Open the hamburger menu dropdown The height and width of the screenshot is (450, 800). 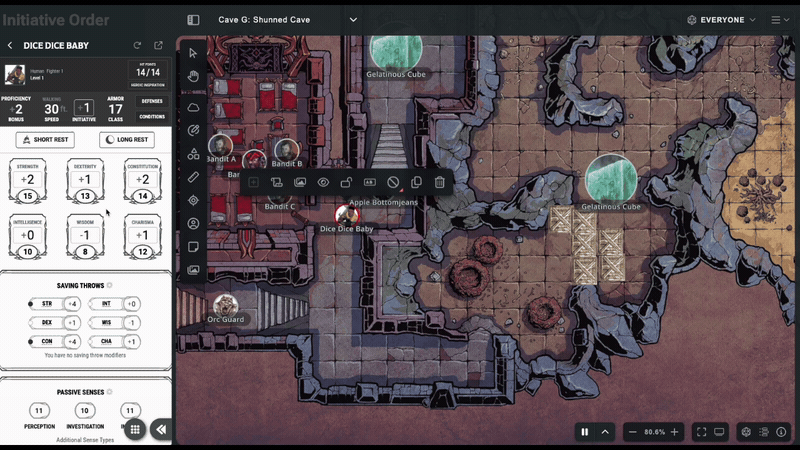click(780, 20)
